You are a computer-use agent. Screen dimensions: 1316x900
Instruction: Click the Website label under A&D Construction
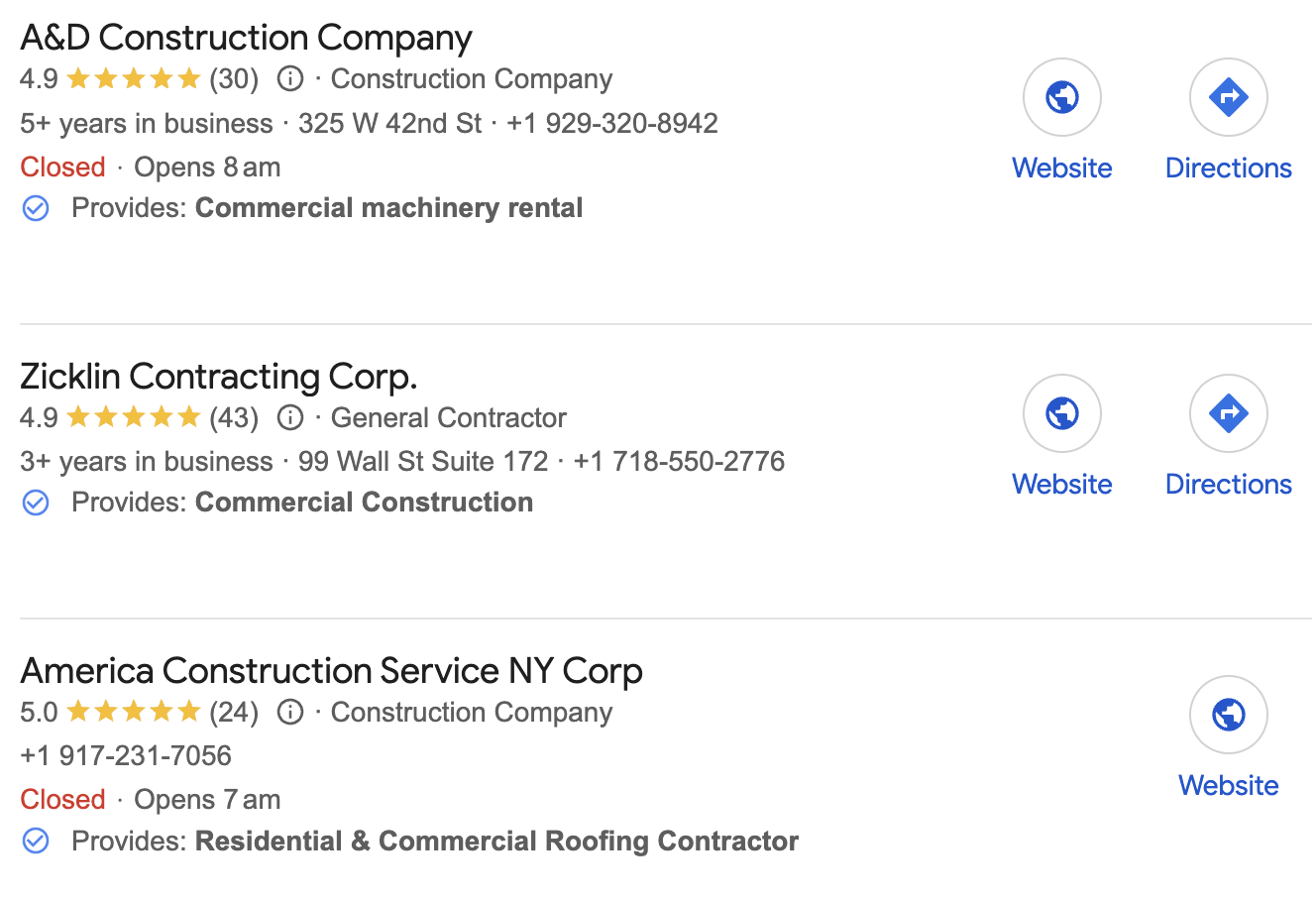coord(1062,168)
